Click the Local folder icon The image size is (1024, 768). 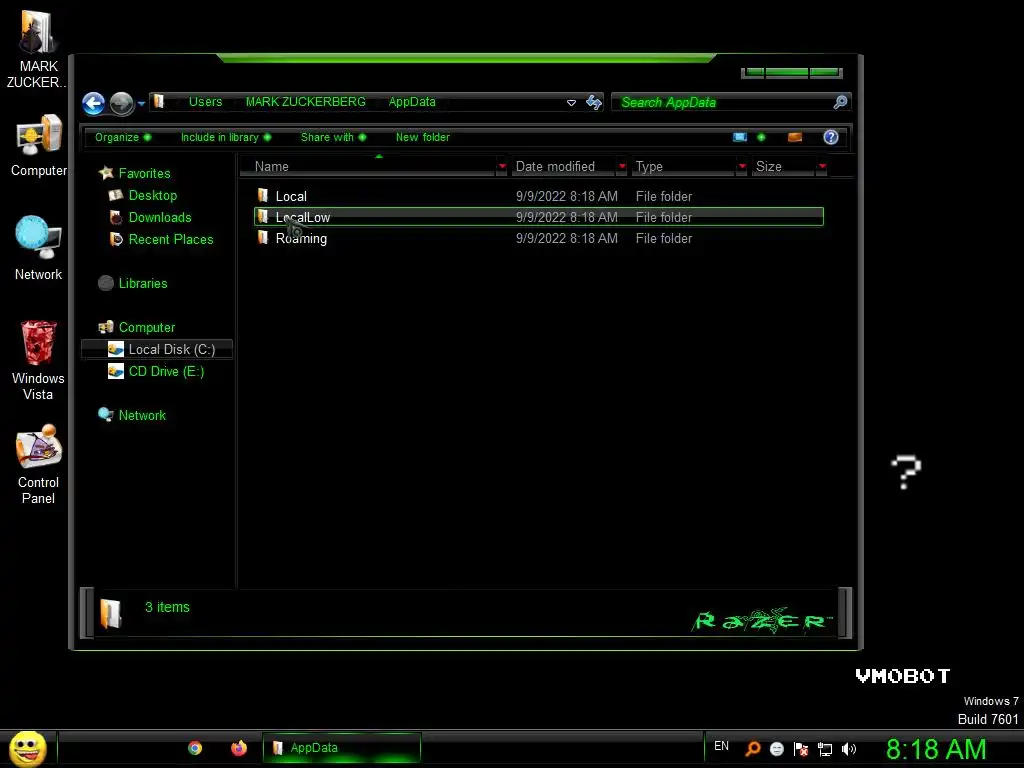tap(263, 195)
